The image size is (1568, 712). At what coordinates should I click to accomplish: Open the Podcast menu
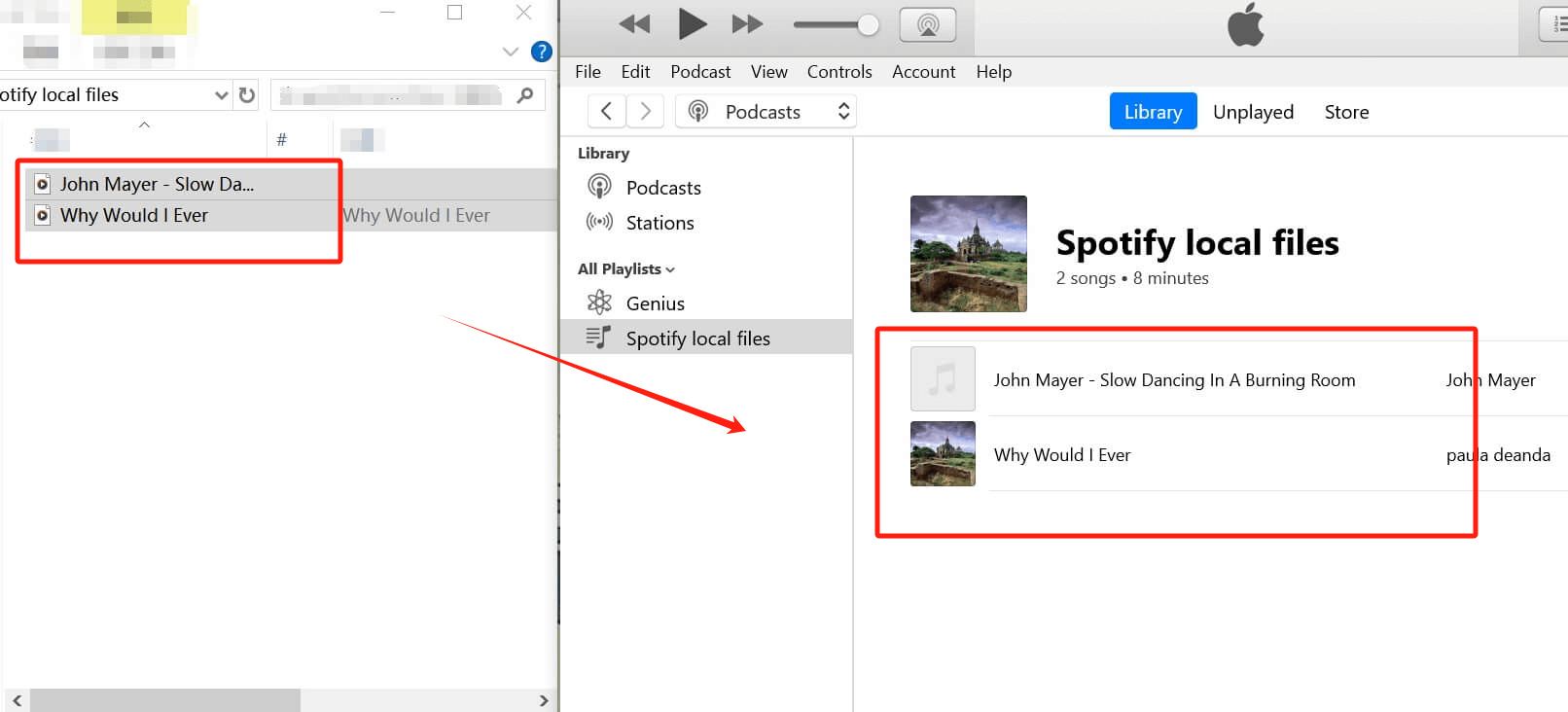(700, 72)
